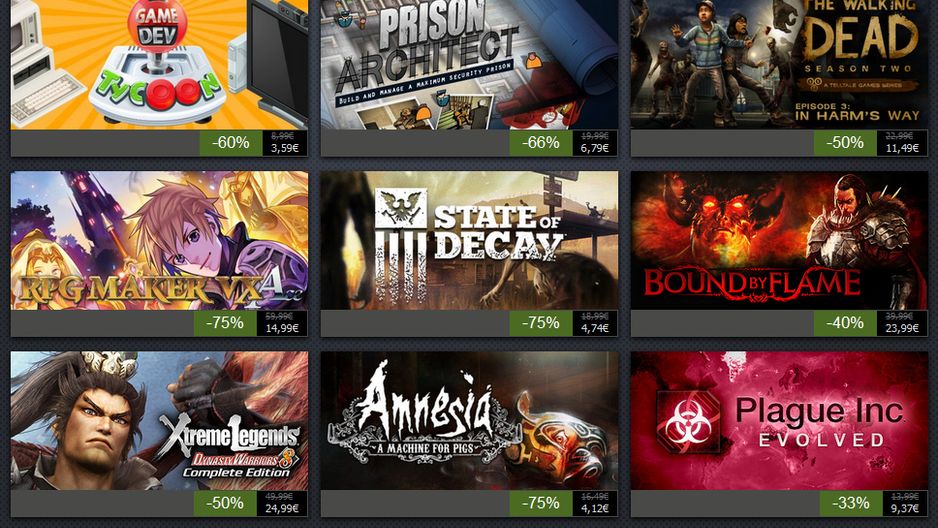Click the -40% discount badge
The width and height of the screenshot is (938, 528).
tap(845, 323)
